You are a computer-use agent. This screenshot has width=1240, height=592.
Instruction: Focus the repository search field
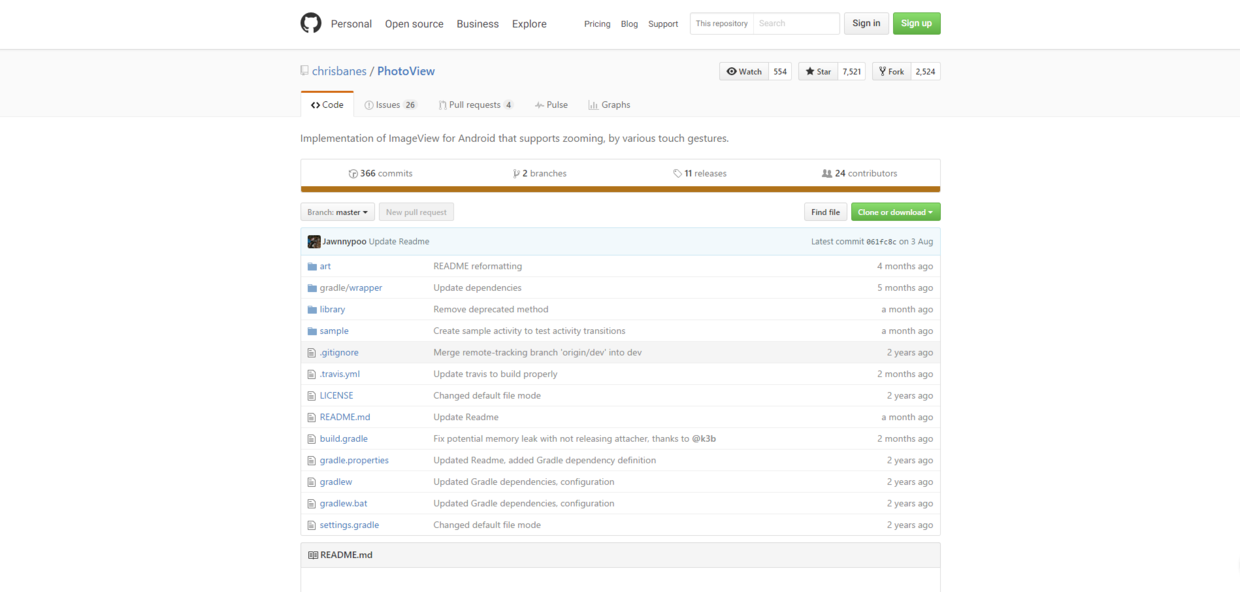click(795, 23)
